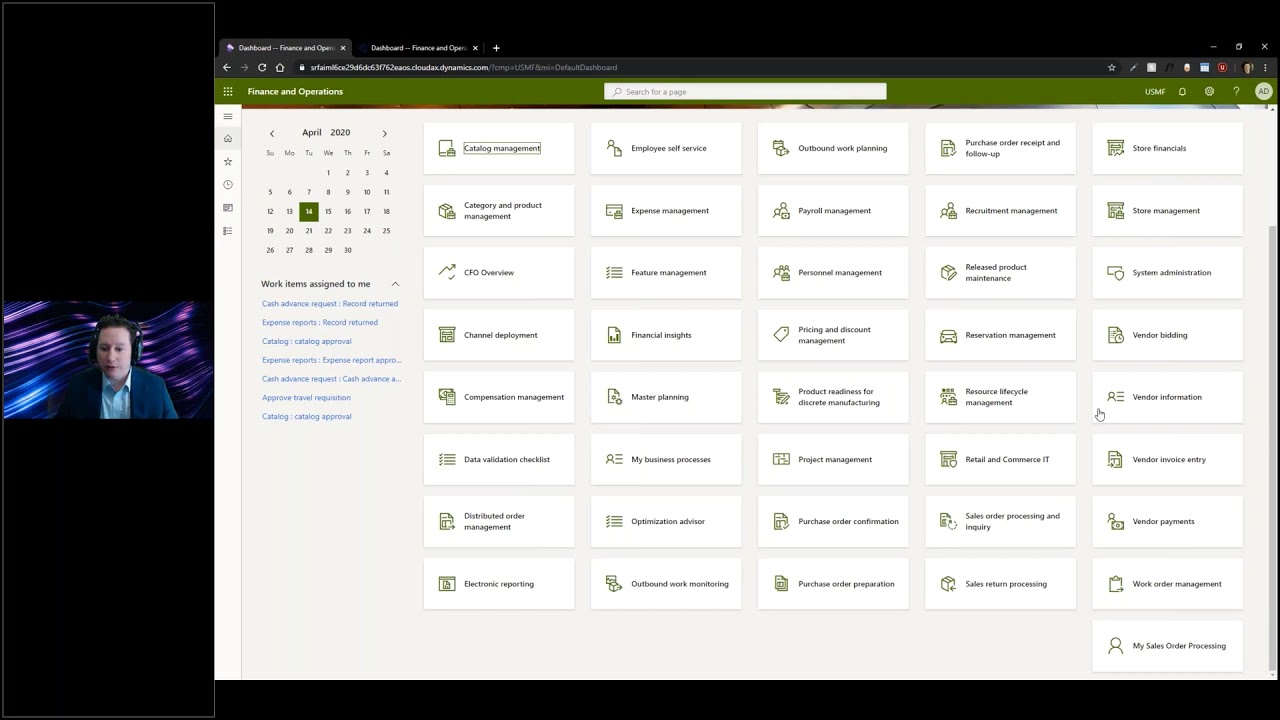This screenshot has width=1280, height=720.
Task: Click Search for a page field
Action: coord(745,91)
